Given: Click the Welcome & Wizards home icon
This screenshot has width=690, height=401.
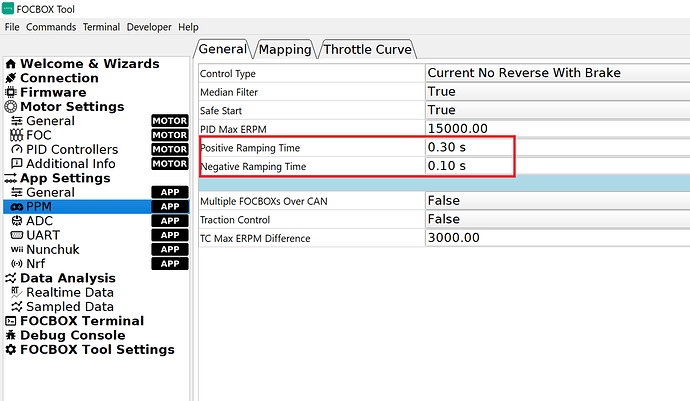Looking at the screenshot, I should pos(11,64).
